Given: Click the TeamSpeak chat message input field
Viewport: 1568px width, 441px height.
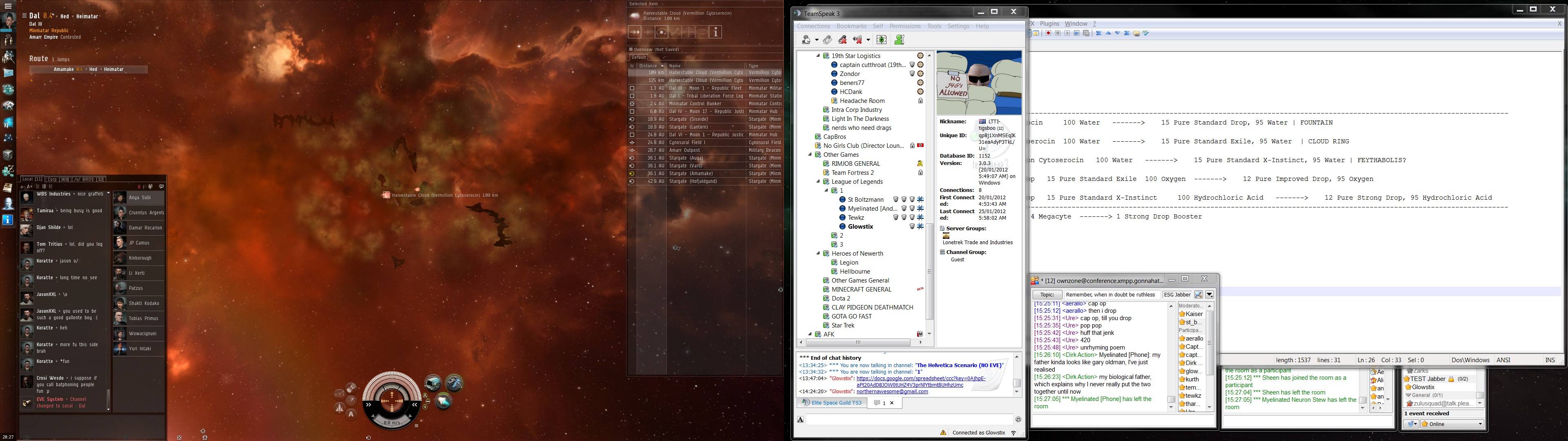Looking at the screenshot, I should coord(909,419).
